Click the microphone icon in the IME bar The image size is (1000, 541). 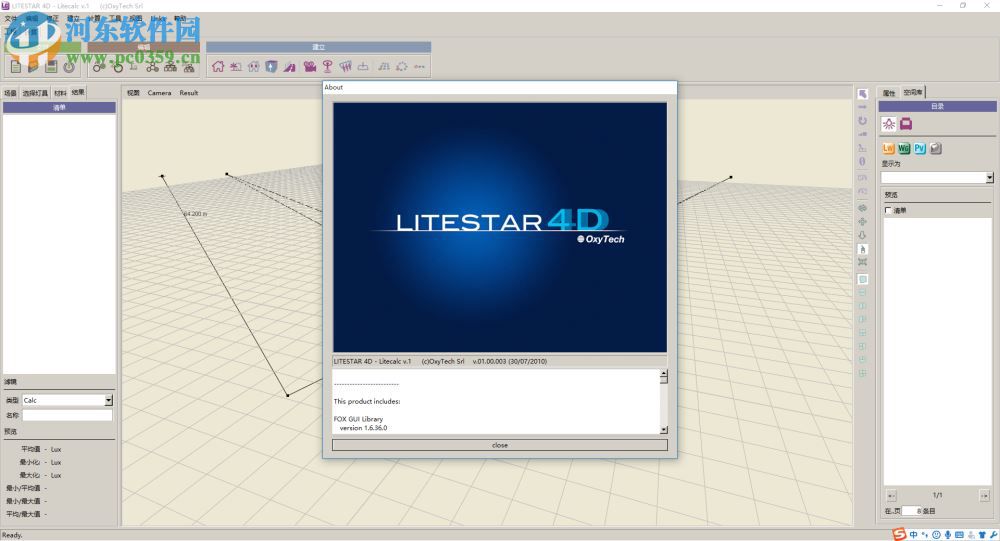[948, 535]
